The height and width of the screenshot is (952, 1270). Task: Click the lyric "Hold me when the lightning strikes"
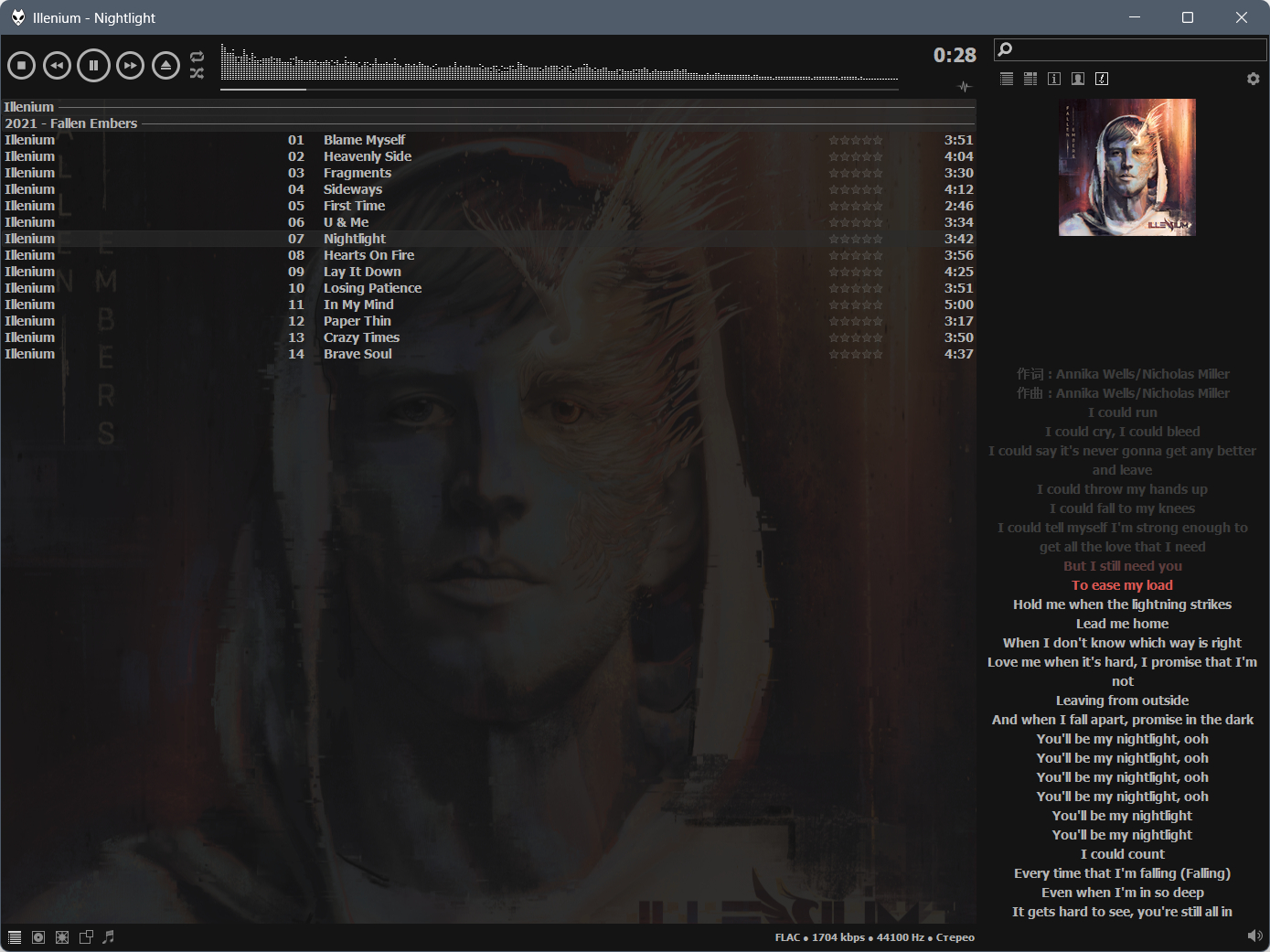1122,604
